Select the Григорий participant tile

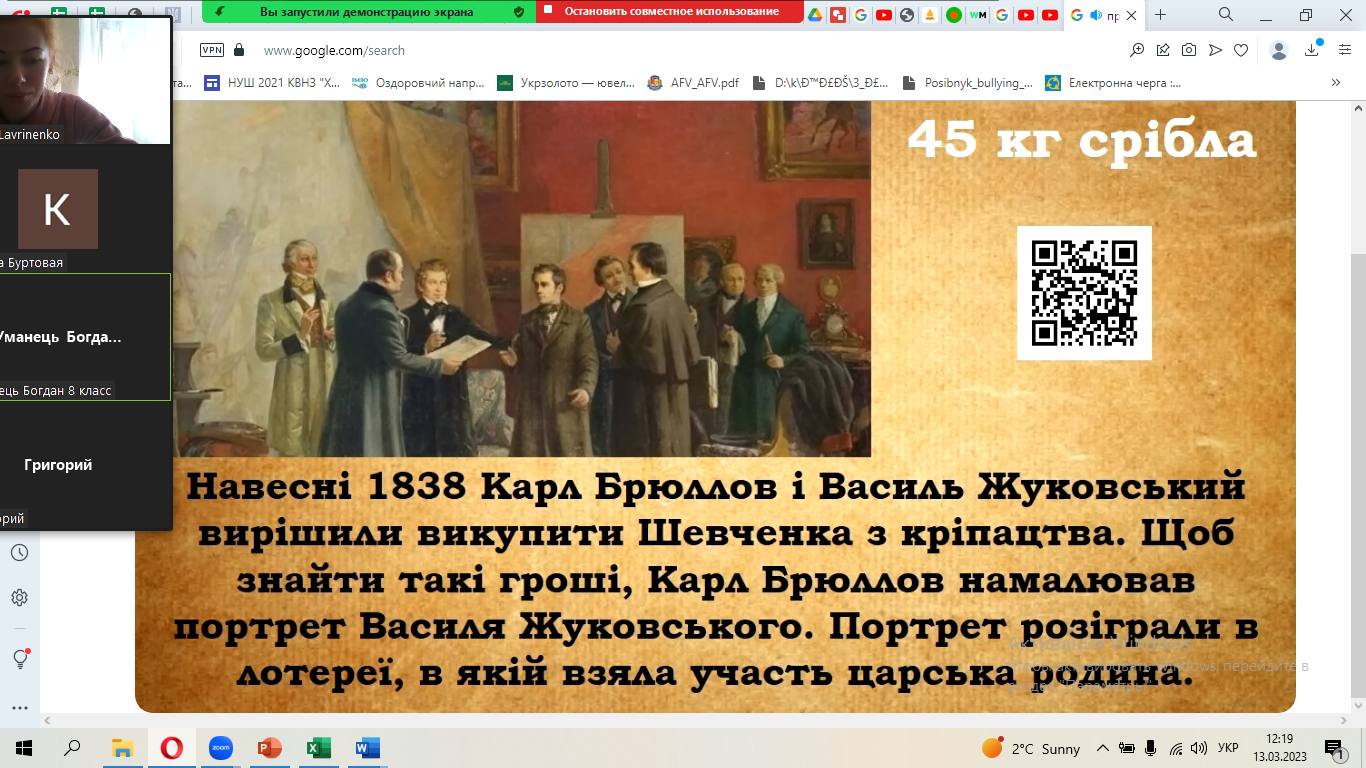(85, 465)
